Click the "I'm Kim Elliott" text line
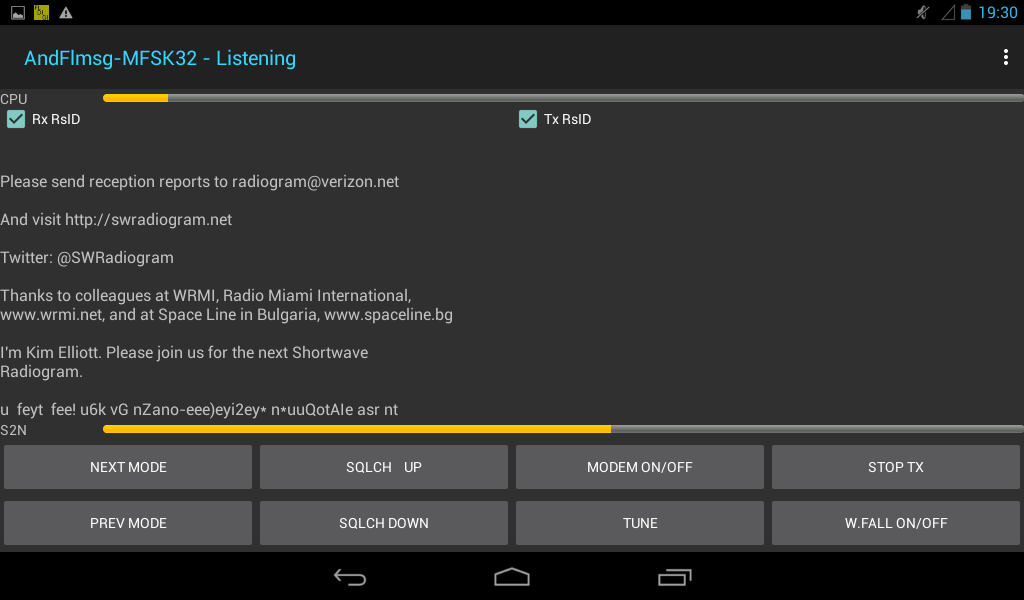 [x=184, y=353]
